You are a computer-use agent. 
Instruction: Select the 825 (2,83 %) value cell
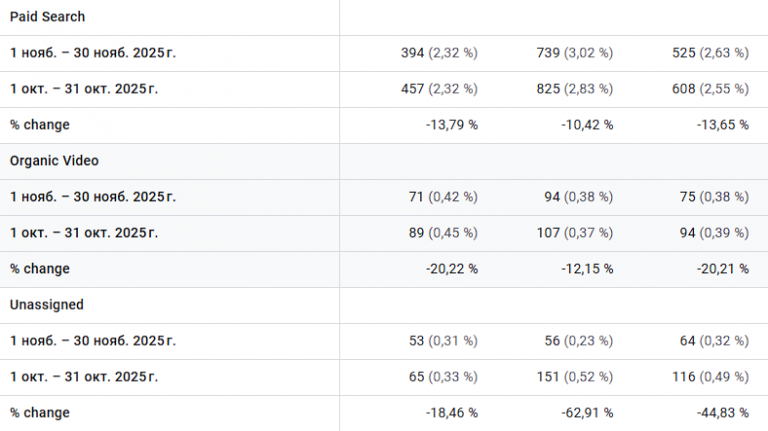tap(575, 89)
